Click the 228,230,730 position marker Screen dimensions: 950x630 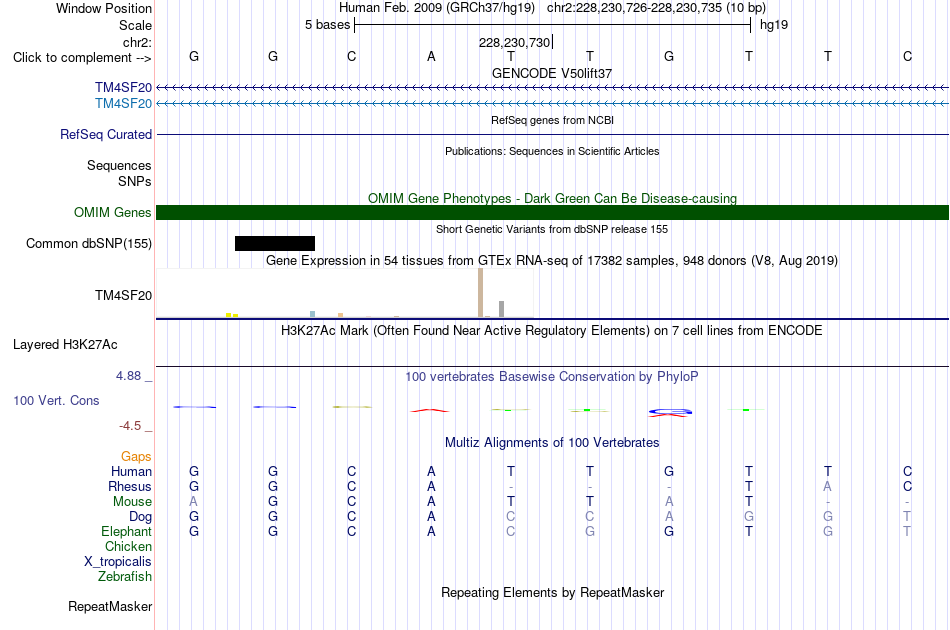[x=514, y=42]
